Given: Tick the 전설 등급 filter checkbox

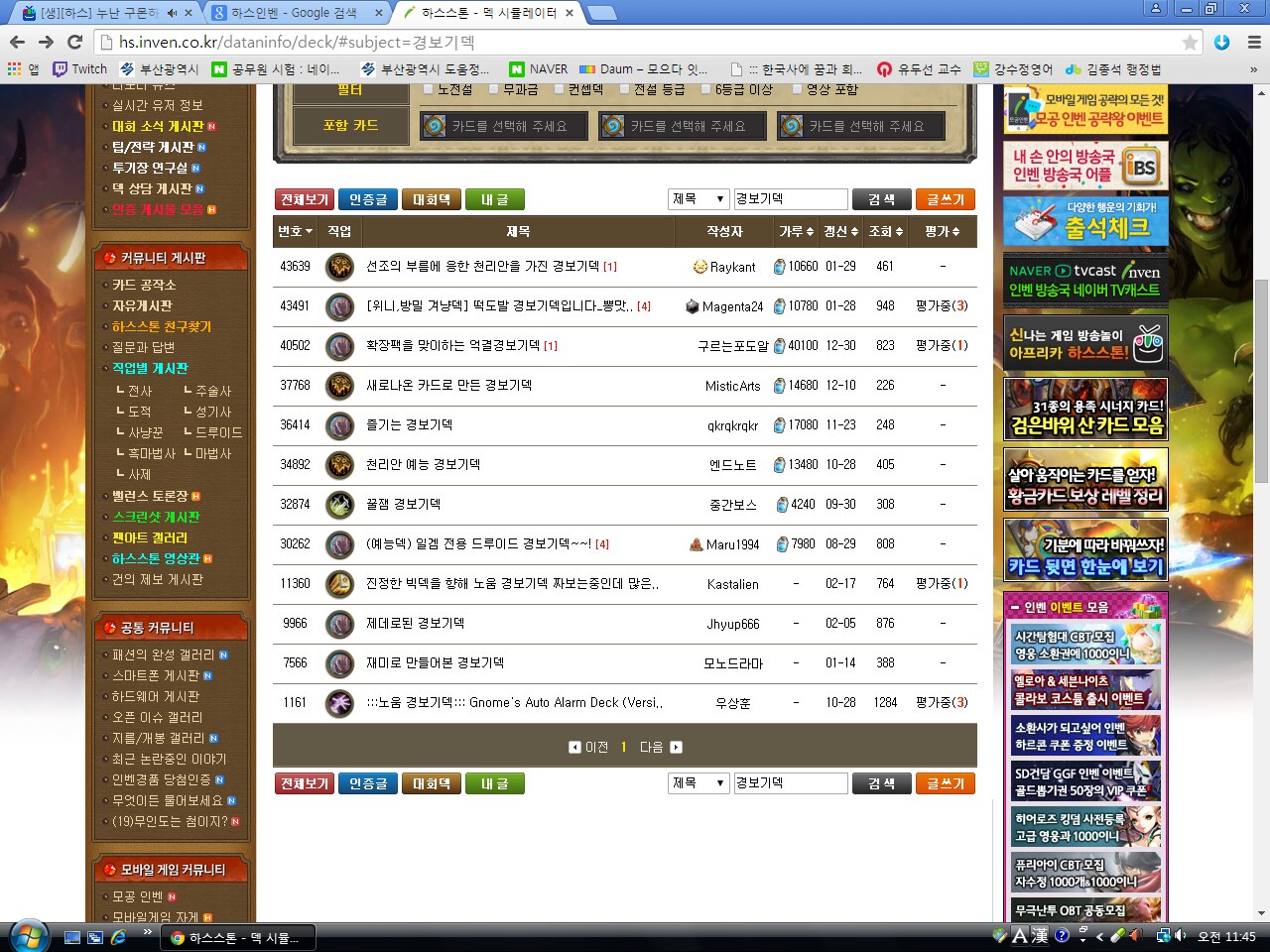Looking at the screenshot, I should [625, 89].
